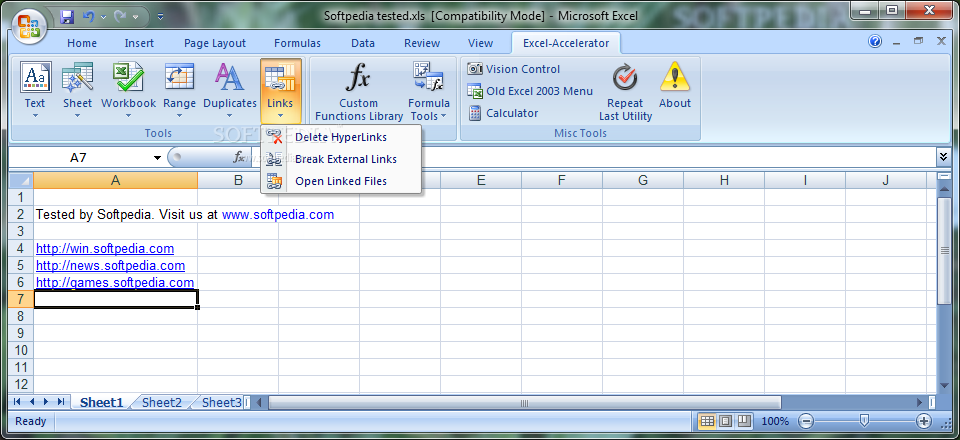Open the Redo history dropdown arrow
Viewport: 960px width, 440px height.
135,17
